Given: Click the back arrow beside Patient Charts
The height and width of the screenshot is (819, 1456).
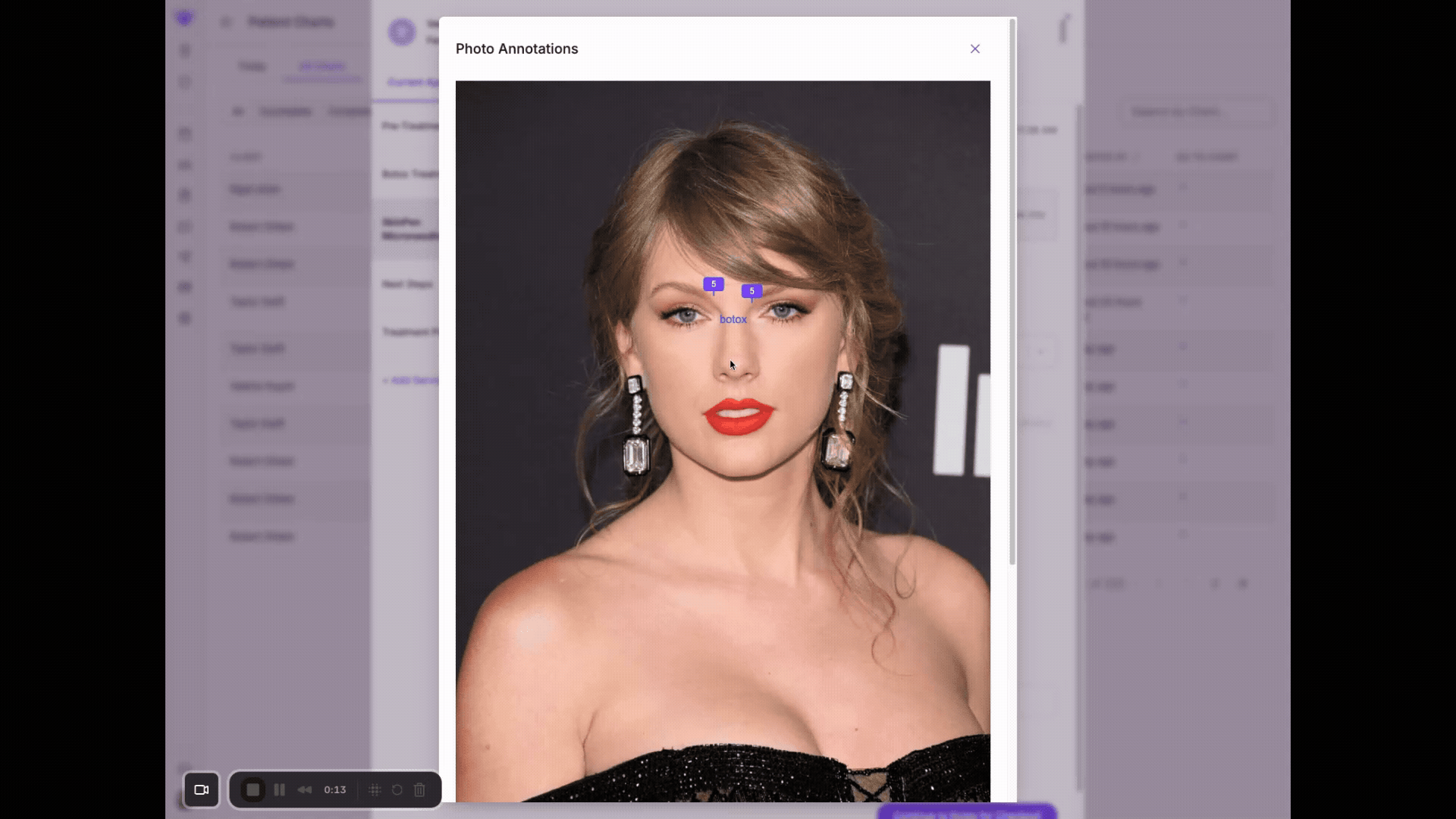Looking at the screenshot, I should (225, 22).
